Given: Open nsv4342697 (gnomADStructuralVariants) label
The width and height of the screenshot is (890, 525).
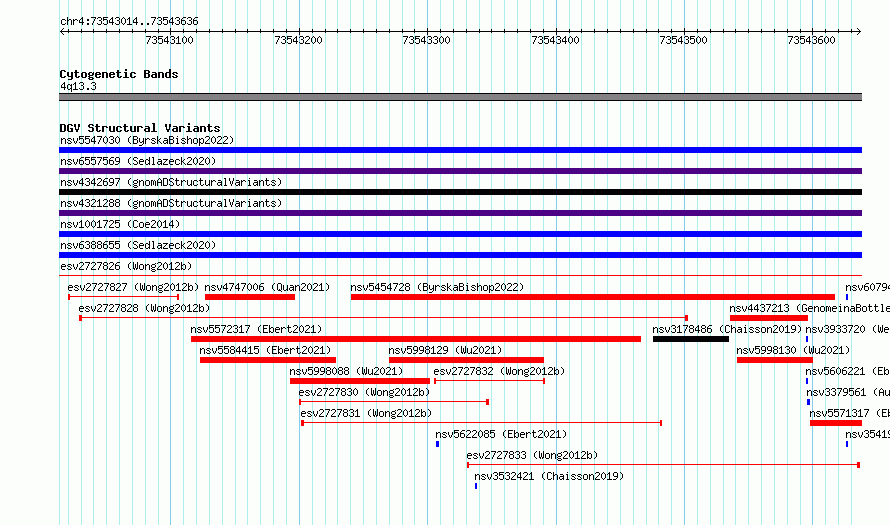Looking at the screenshot, I should pyautogui.click(x=171, y=182).
